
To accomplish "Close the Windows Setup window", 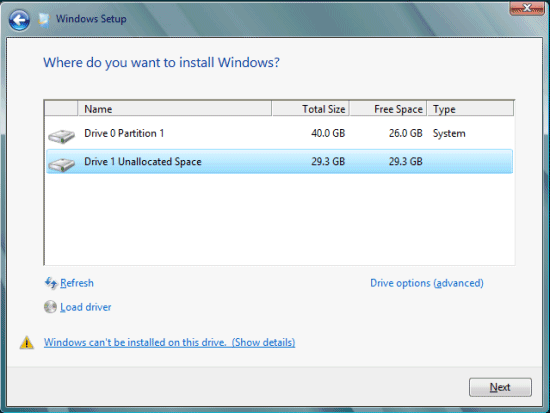I will click(527, 8).
